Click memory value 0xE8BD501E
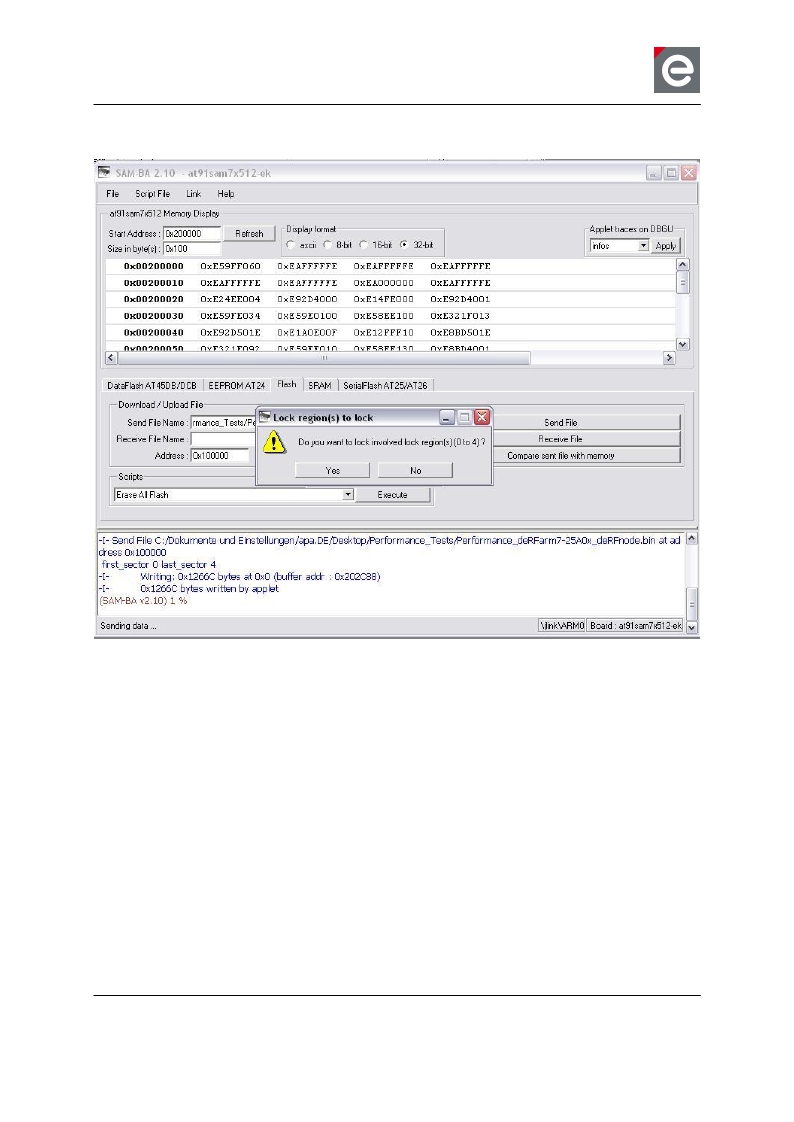This screenshot has width=794, height=1122. [x=460, y=332]
